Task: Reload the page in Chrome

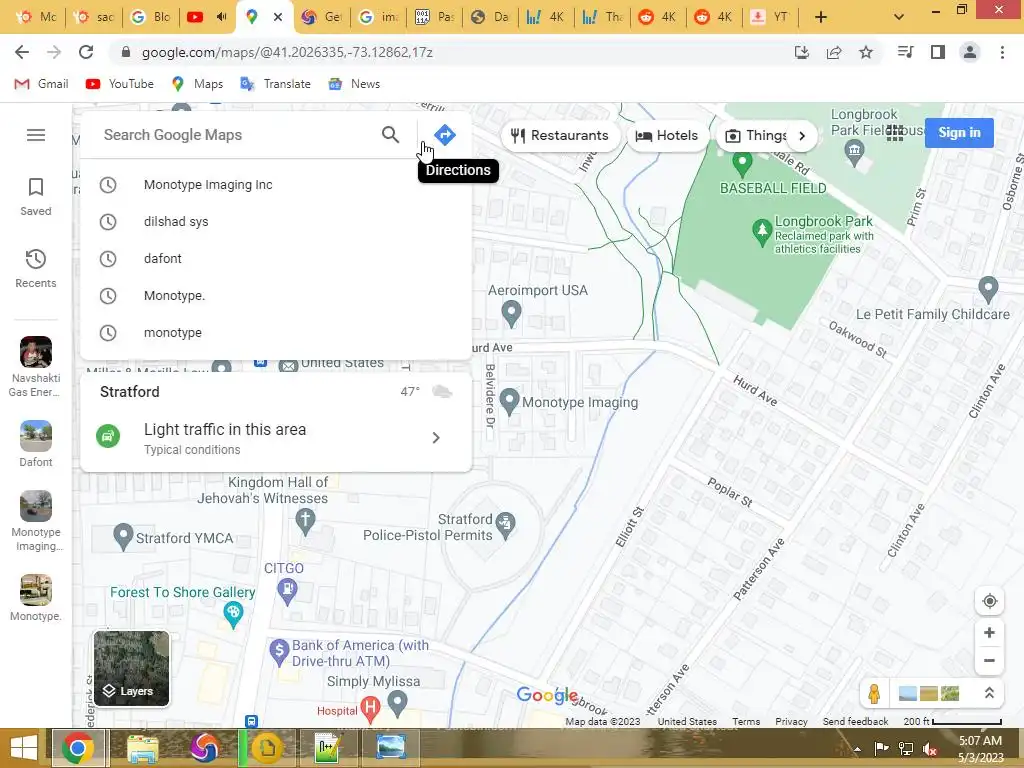Action: (86, 52)
